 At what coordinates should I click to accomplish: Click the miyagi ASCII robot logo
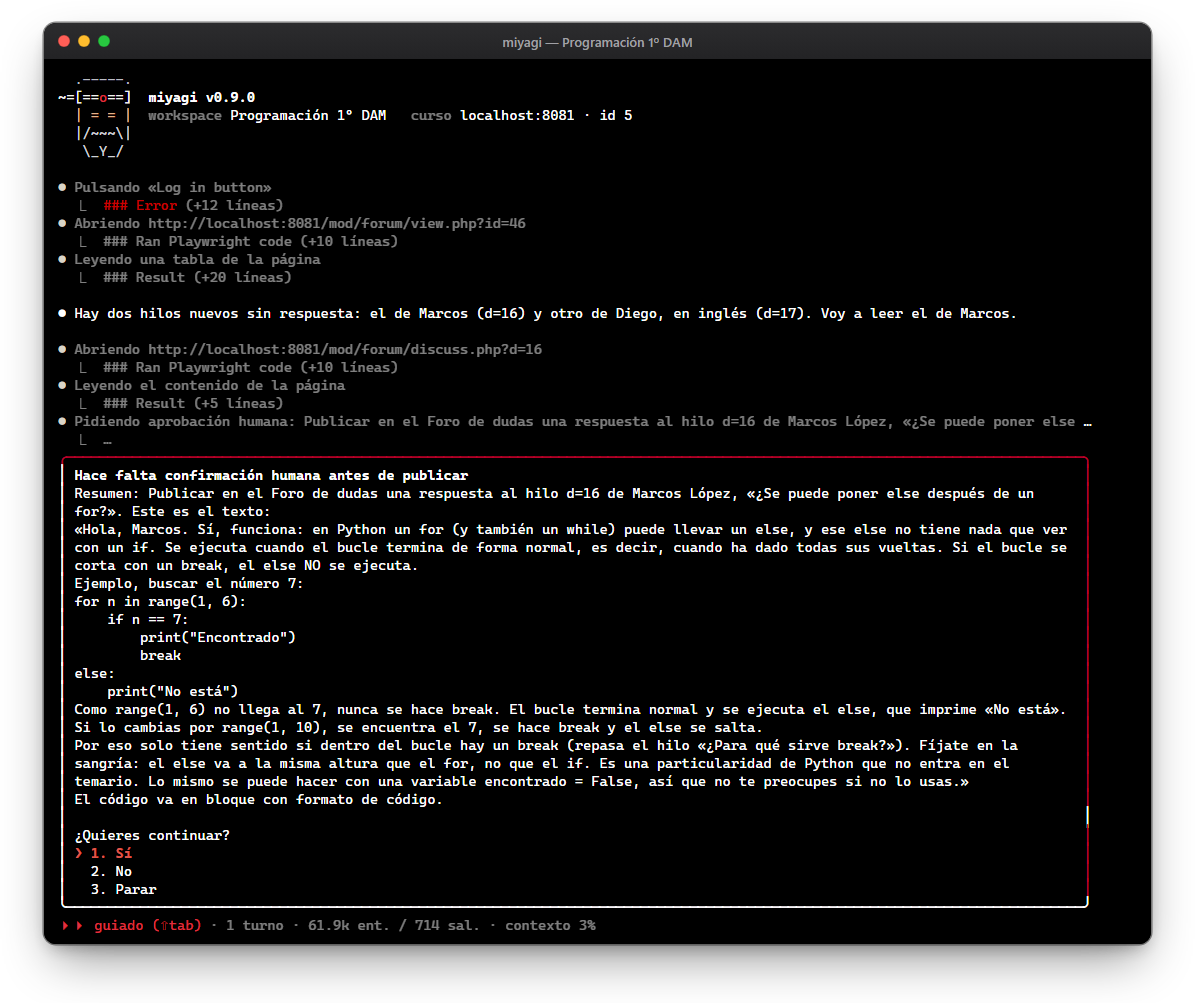click(95, 116)
